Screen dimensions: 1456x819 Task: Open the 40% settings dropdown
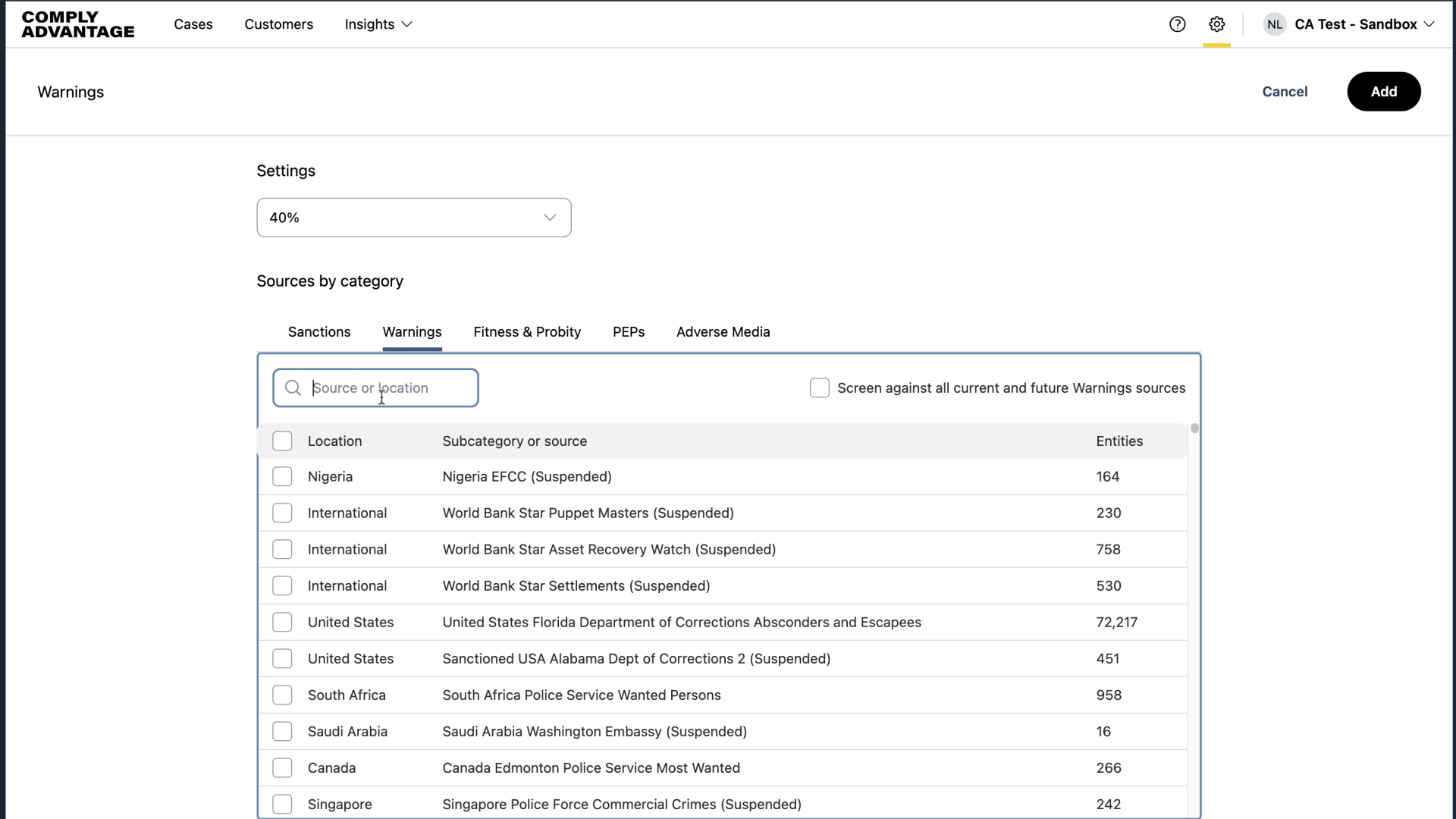pyautogui.click(x=413, y=218)
